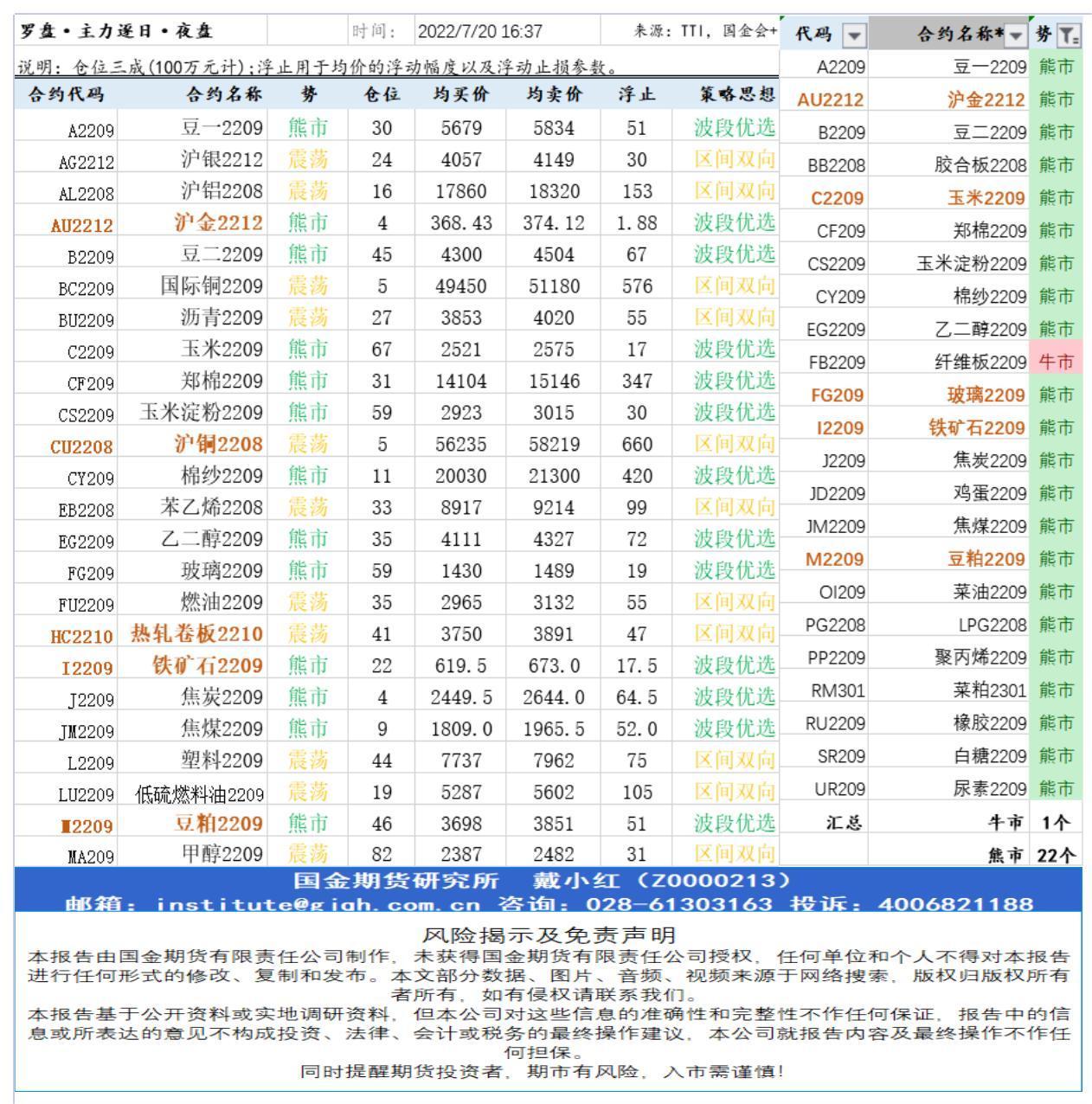Select the 浮止 column header
Viewport: 1092px width, 1104px height.
[637, 94]
